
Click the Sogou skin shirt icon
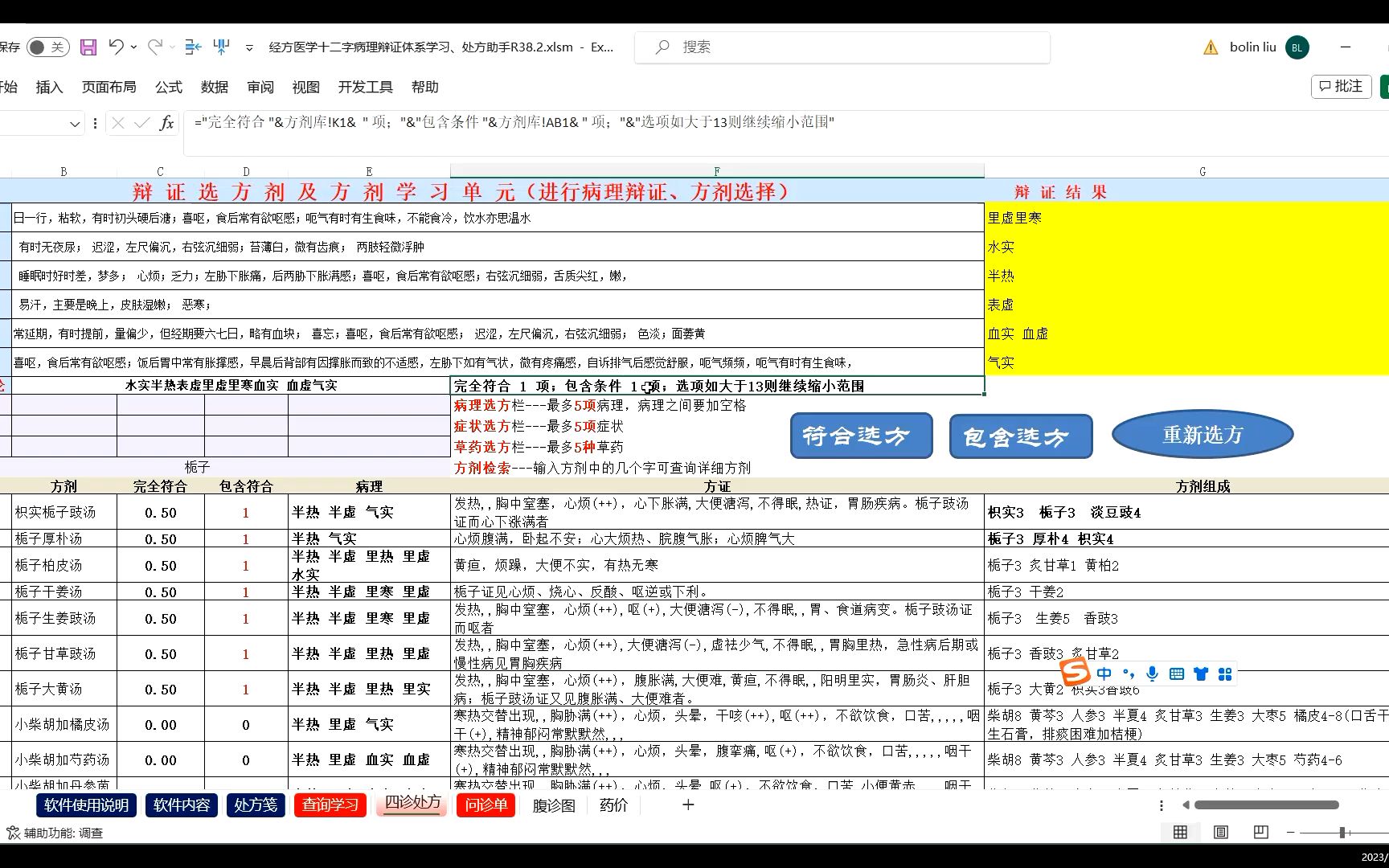coord(1201,674)
